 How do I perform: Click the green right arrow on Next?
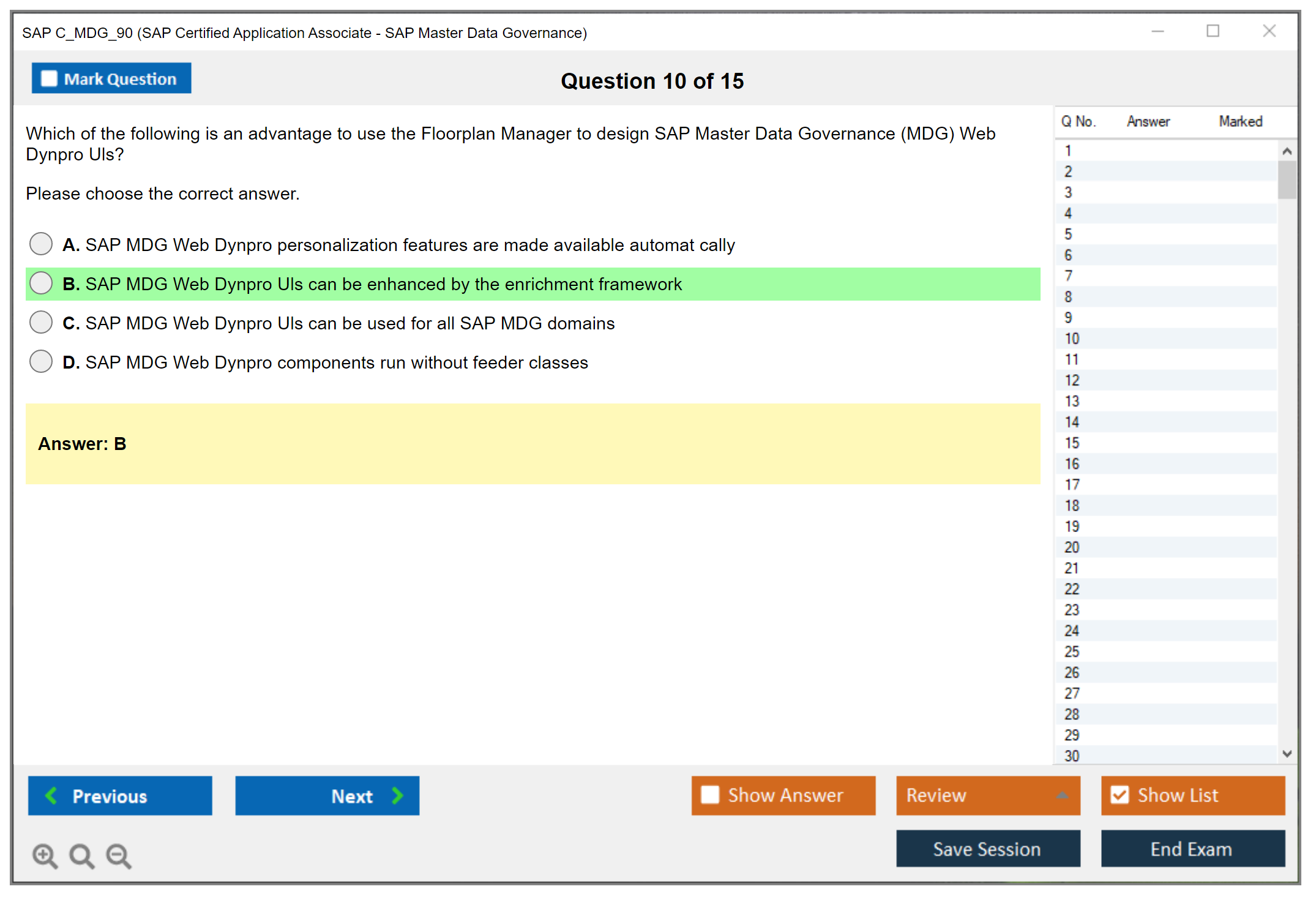pos(397,795)
